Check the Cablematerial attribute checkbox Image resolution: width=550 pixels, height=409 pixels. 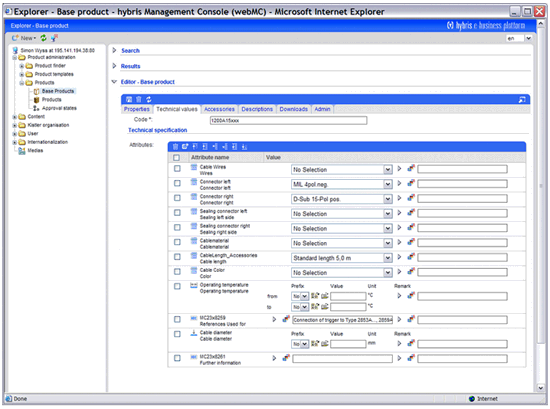click(177, 242)
